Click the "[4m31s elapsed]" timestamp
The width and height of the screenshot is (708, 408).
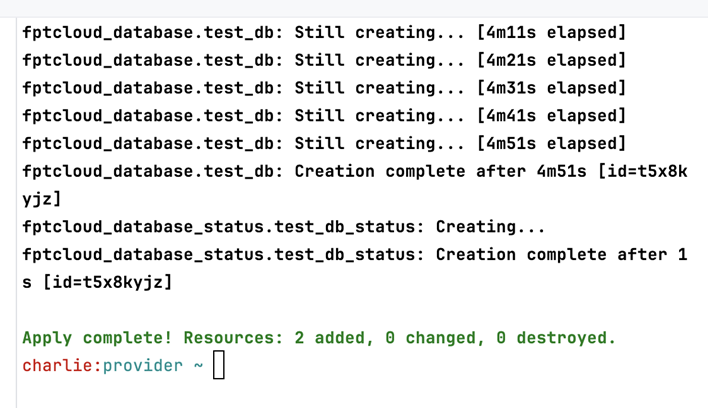551,89
